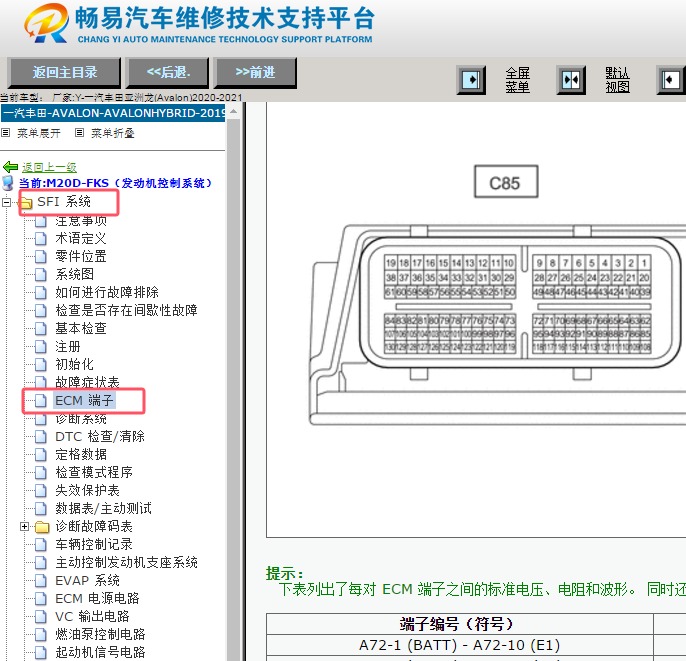
Task: Click document icon next to 初始化
Action: pyautogui.click(x=41, y=364)
